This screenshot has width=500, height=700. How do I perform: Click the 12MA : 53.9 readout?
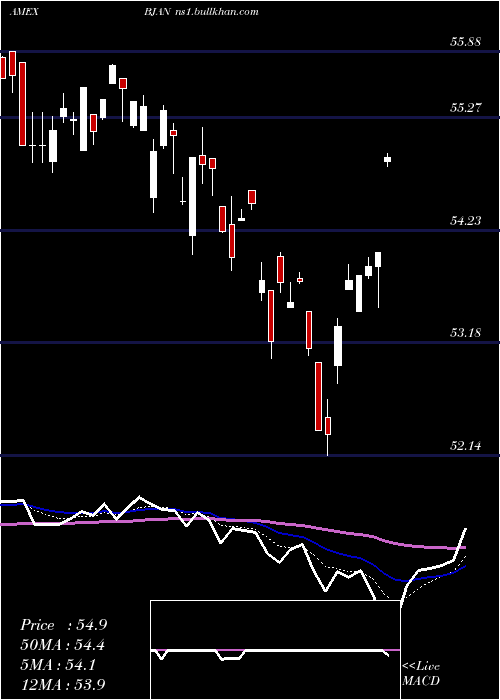click(63, 684)
